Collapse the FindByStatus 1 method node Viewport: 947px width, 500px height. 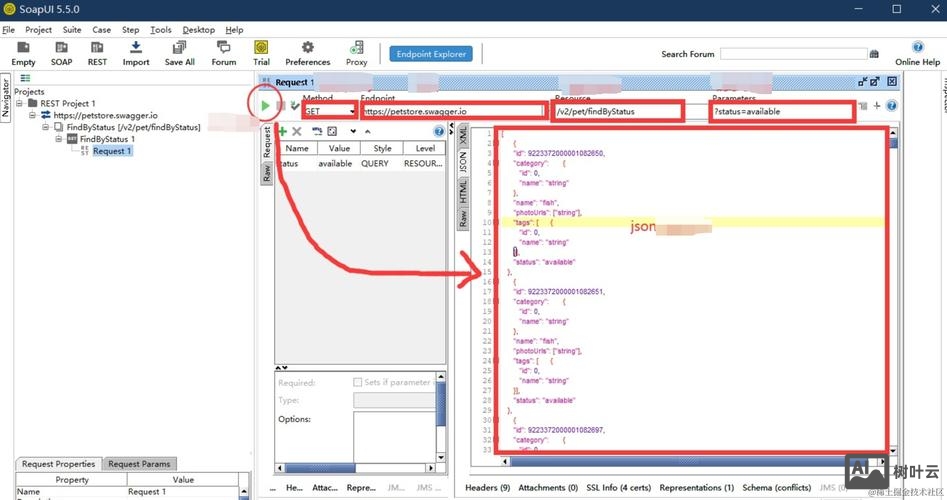pyautogui.click(x=58, y=139)
